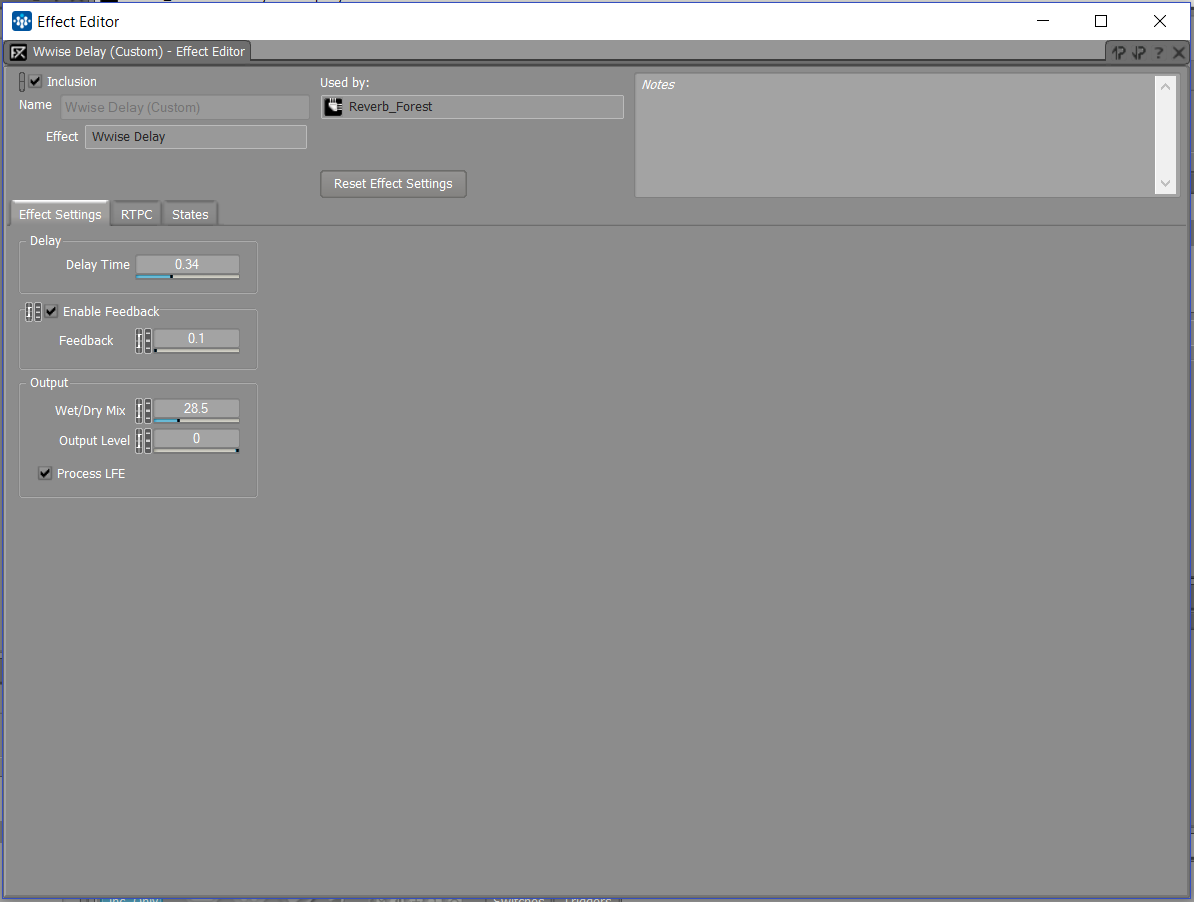Click the Delay Time value field 0.34
1194x902 pixels.
click(187, 264)
